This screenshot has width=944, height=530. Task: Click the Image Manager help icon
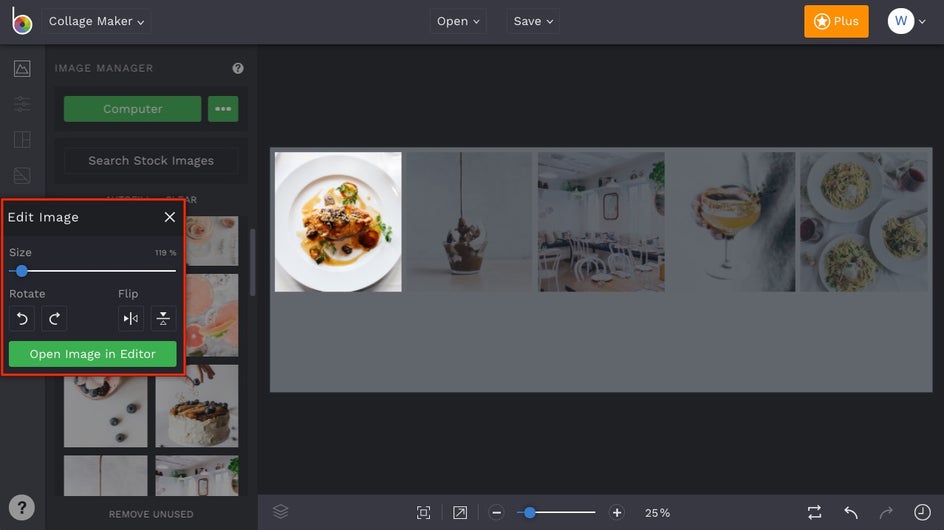click(x=238, y=68)
